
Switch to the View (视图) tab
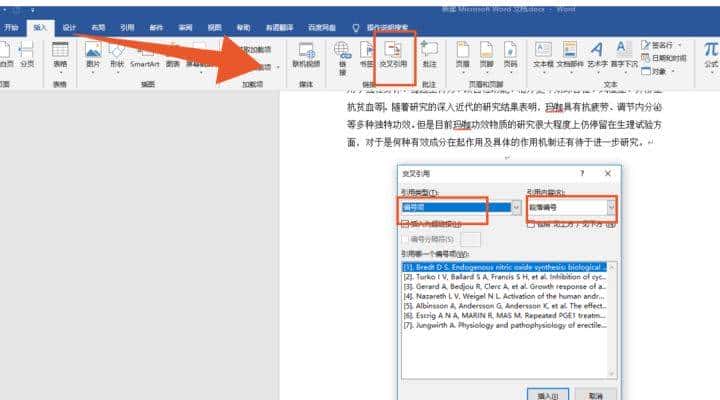(214, 28)
